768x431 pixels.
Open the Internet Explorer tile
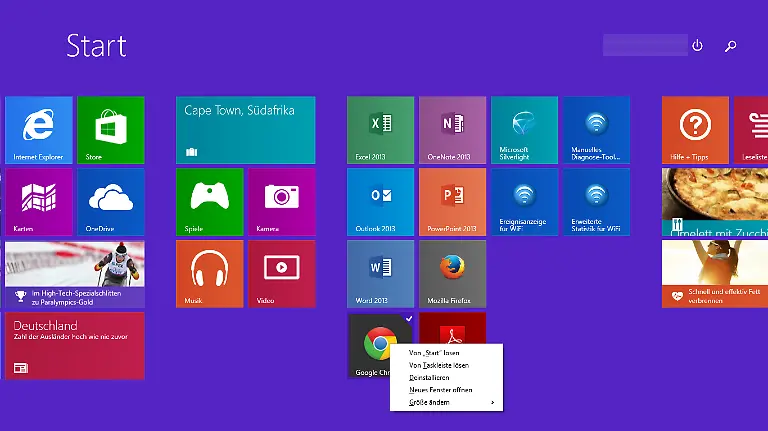coord(39,130)
